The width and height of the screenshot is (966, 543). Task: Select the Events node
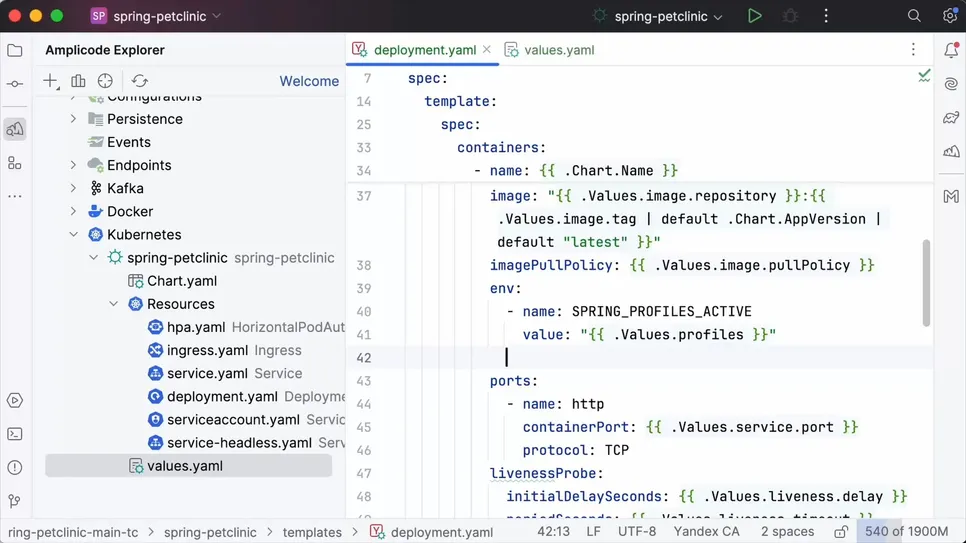point(129,142)
